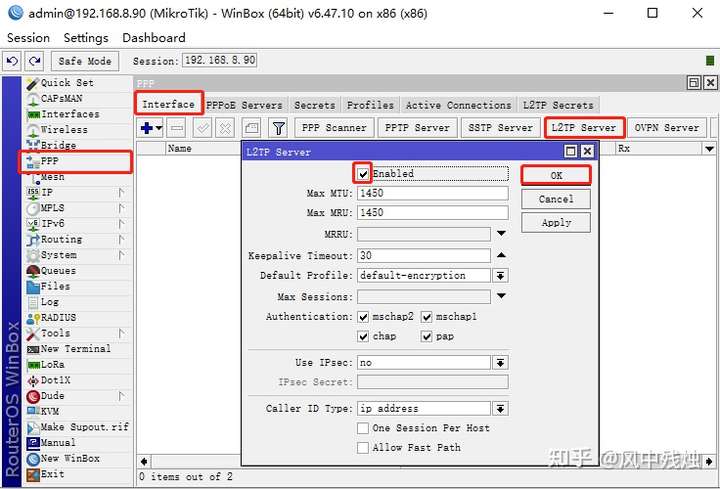
Task: Click the Max MRU input field
Action: click(x=433, y=213)
